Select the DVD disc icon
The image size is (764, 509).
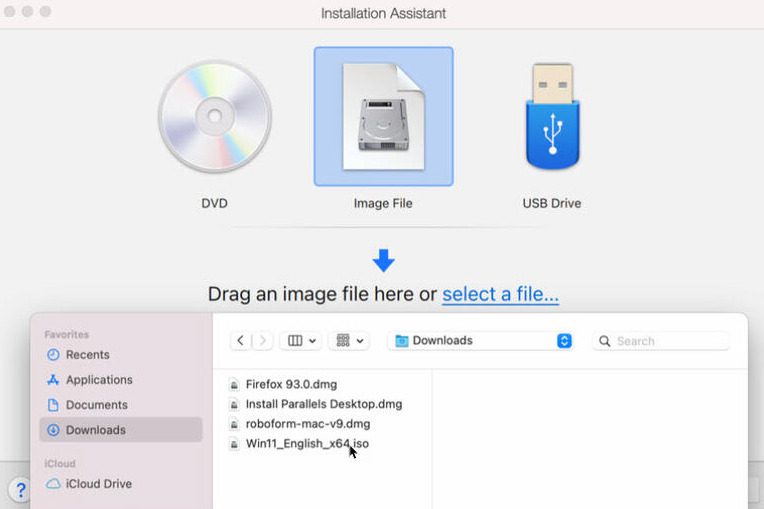[x=214, y=118]
